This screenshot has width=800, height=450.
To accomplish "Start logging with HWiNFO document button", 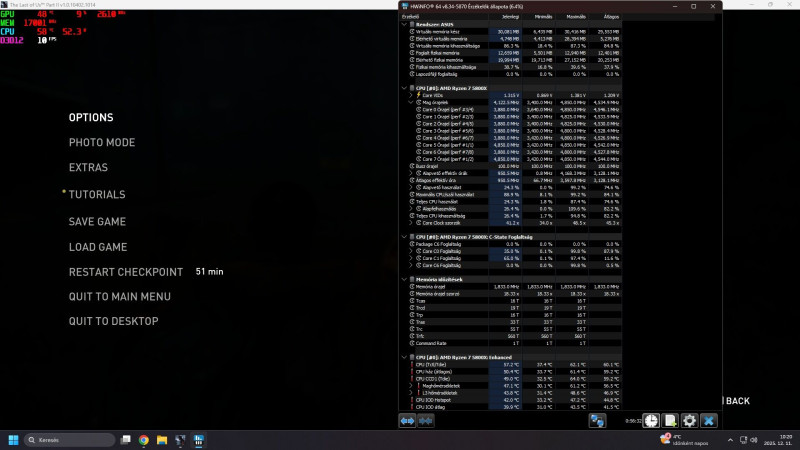I will [670, 421].
